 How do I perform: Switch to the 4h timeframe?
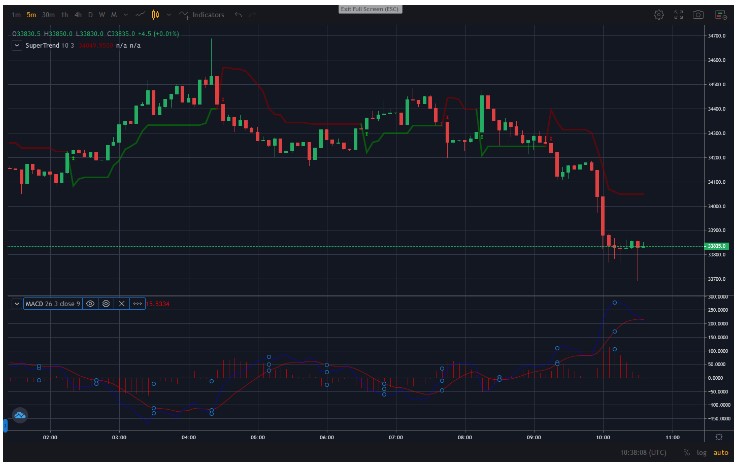point(78,15)
